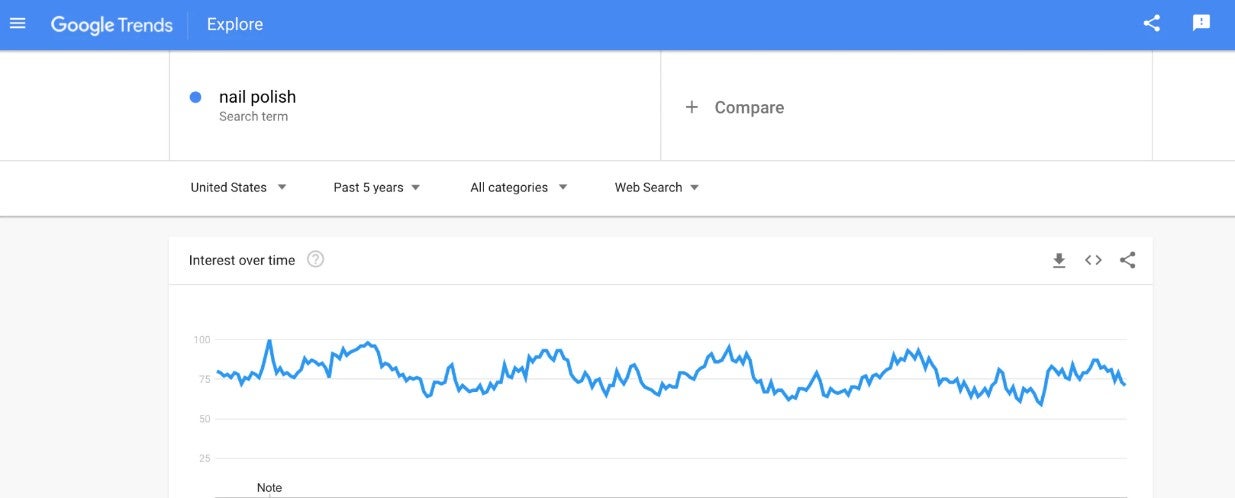Open the hamburger main menu
The width and height of the screenshot is (1235, 498).
pyautogui.click(x=17, y=23)
